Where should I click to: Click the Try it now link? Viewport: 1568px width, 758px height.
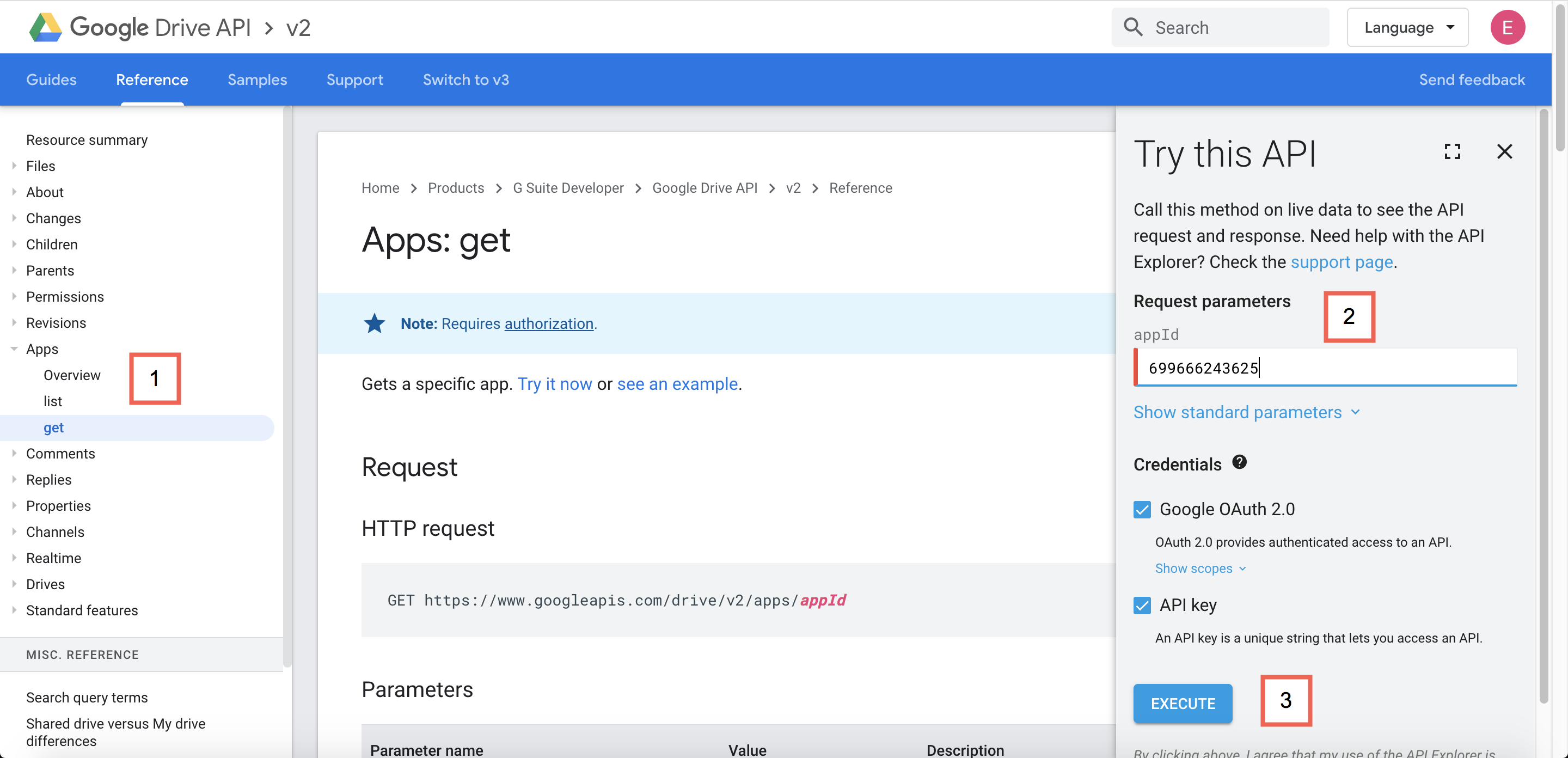(555, 384)
